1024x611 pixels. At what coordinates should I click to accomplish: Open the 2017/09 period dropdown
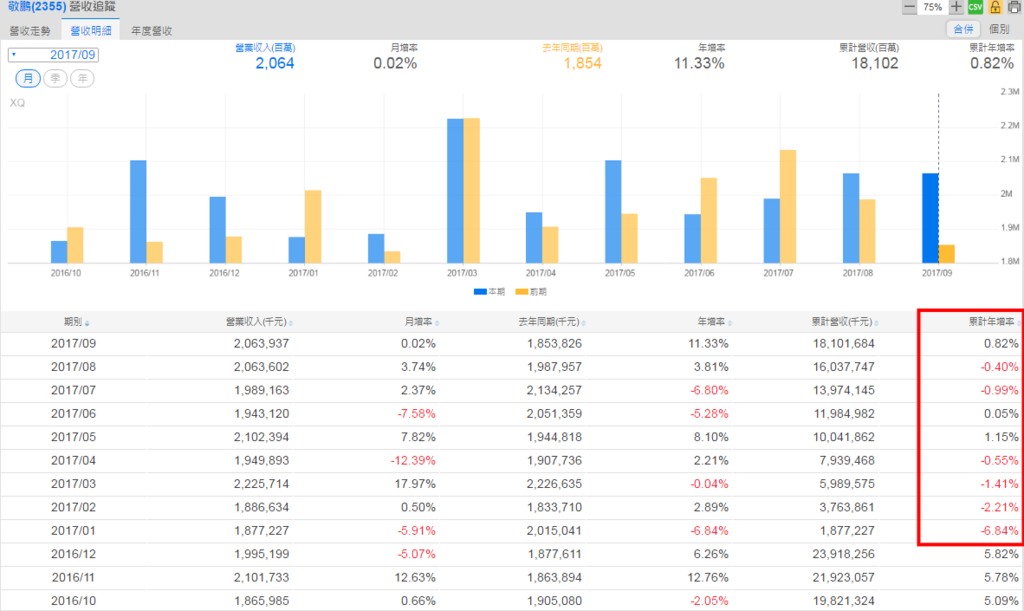tap(53, 55)
